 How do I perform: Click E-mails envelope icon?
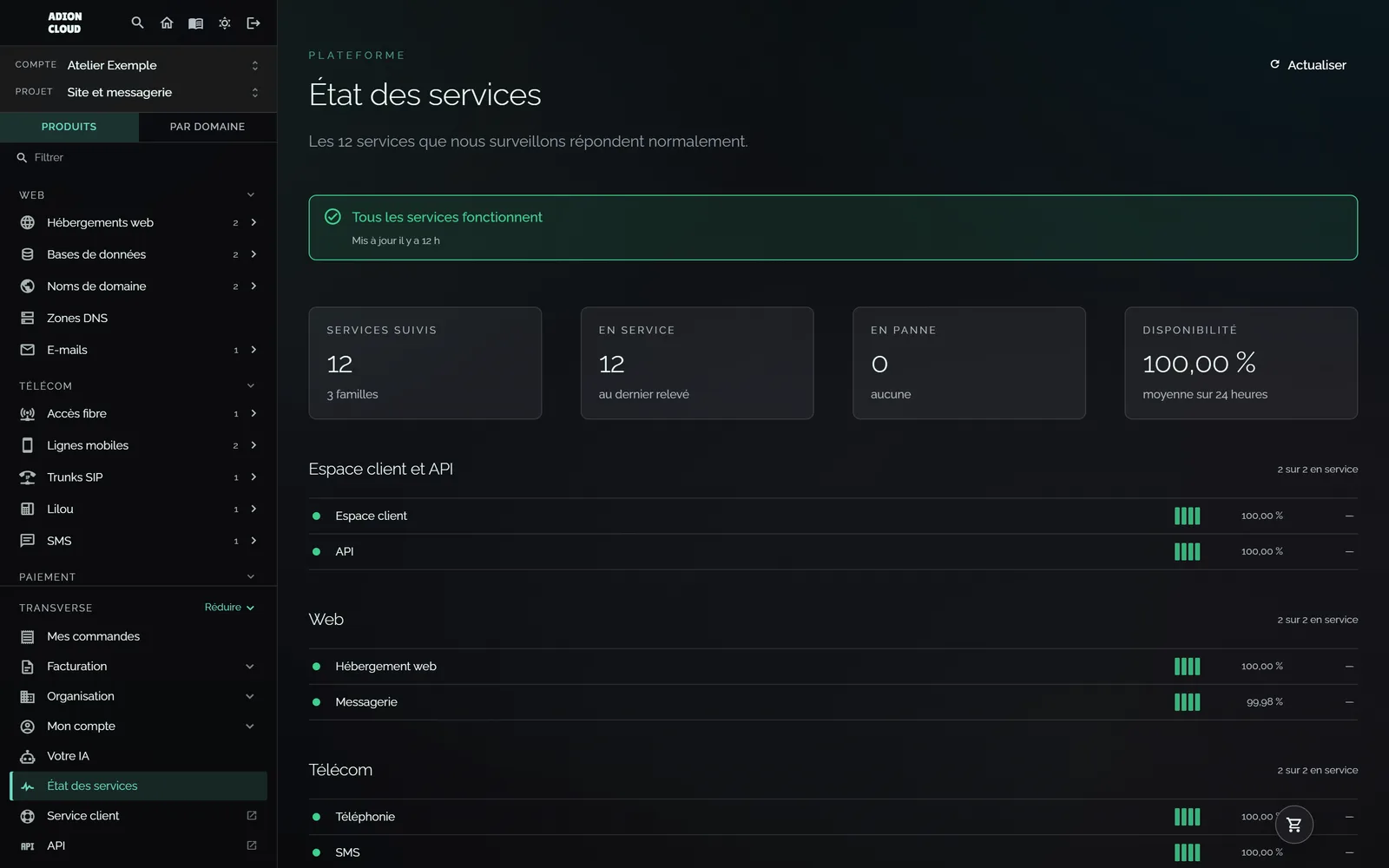[28, 350]
